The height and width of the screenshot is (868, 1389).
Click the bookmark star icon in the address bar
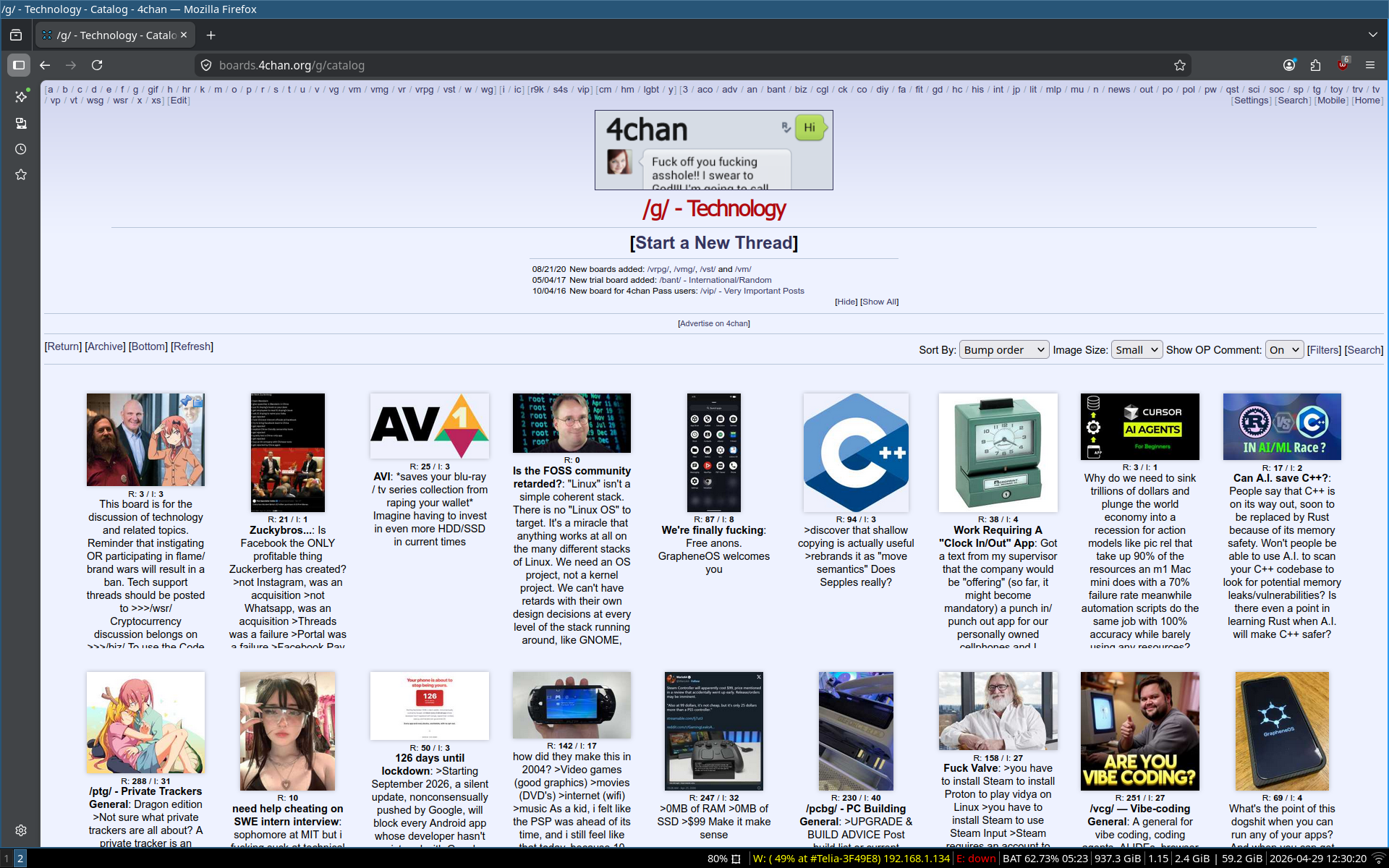(1179, 65)
